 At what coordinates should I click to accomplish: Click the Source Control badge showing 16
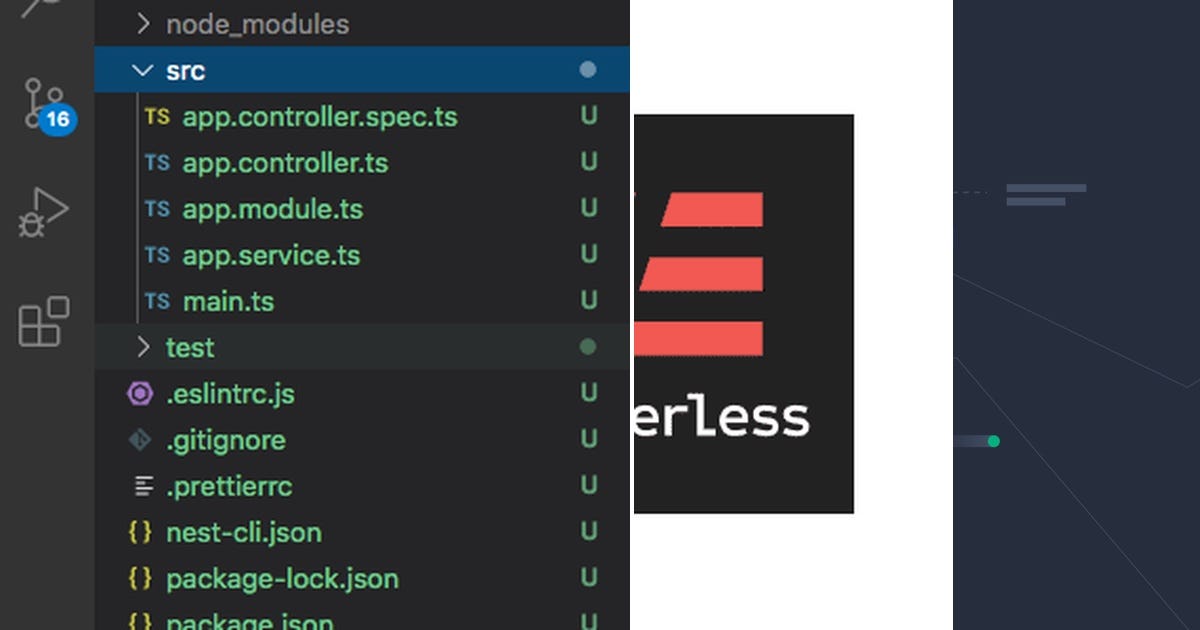(x=58, y=120)
